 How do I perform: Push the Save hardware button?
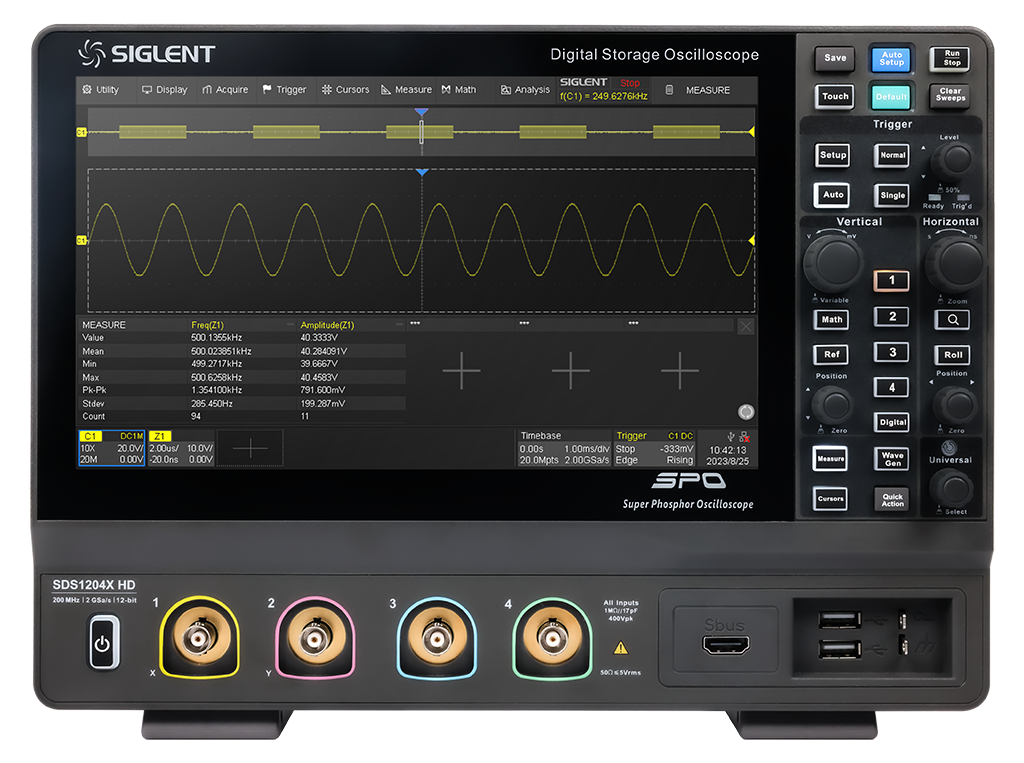pyautogui.click(x=835, y=58)
